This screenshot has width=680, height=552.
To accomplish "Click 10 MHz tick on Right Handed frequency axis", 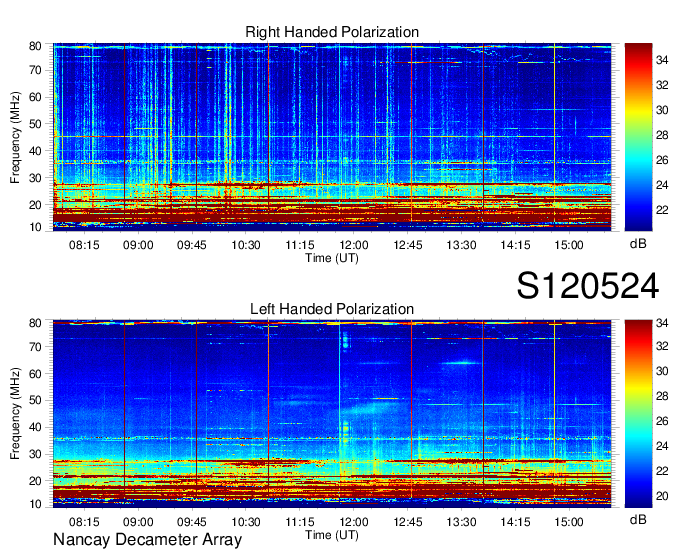I will point(35,227).
